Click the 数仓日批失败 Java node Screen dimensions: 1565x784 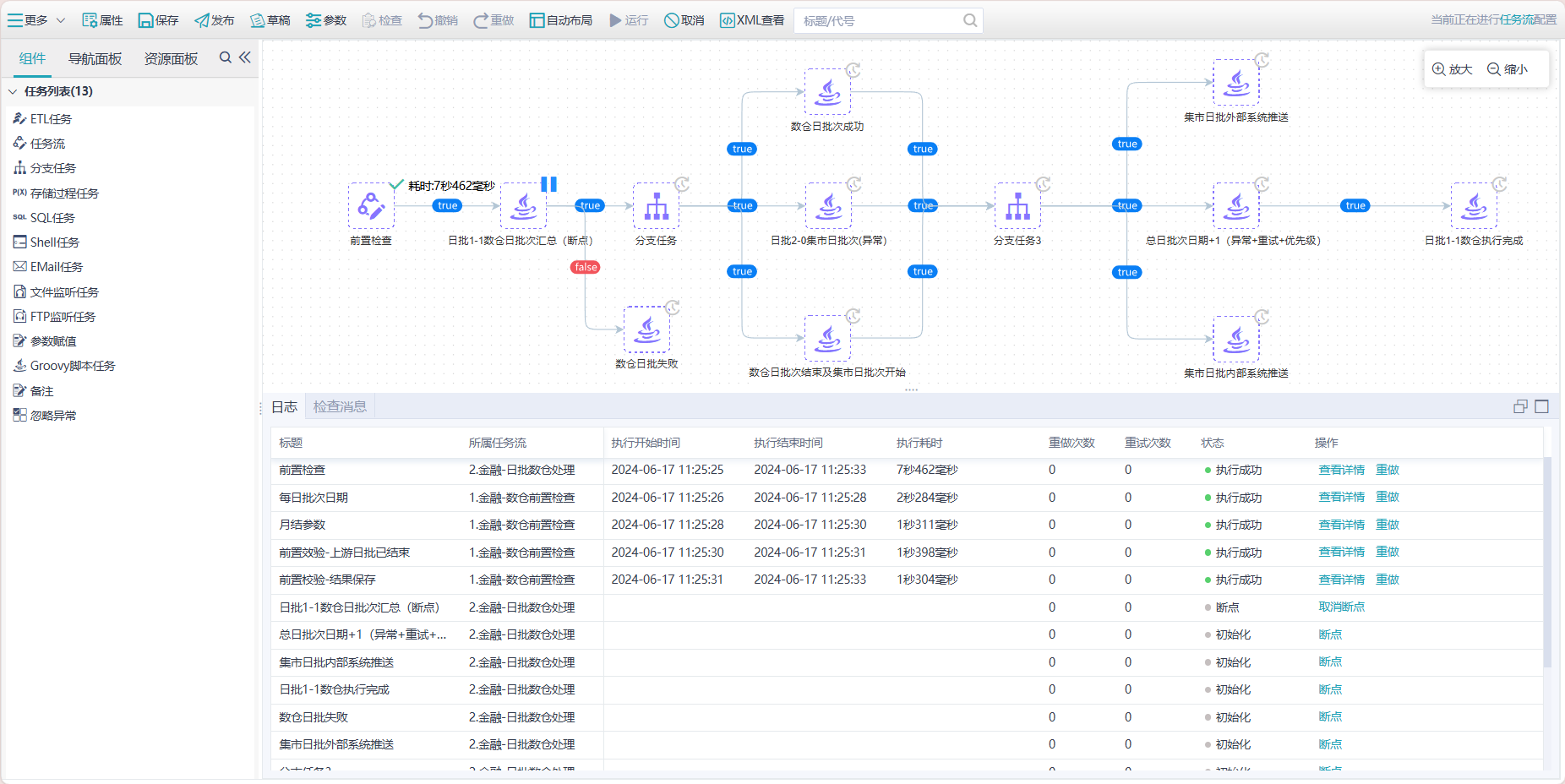coord(646,329)
